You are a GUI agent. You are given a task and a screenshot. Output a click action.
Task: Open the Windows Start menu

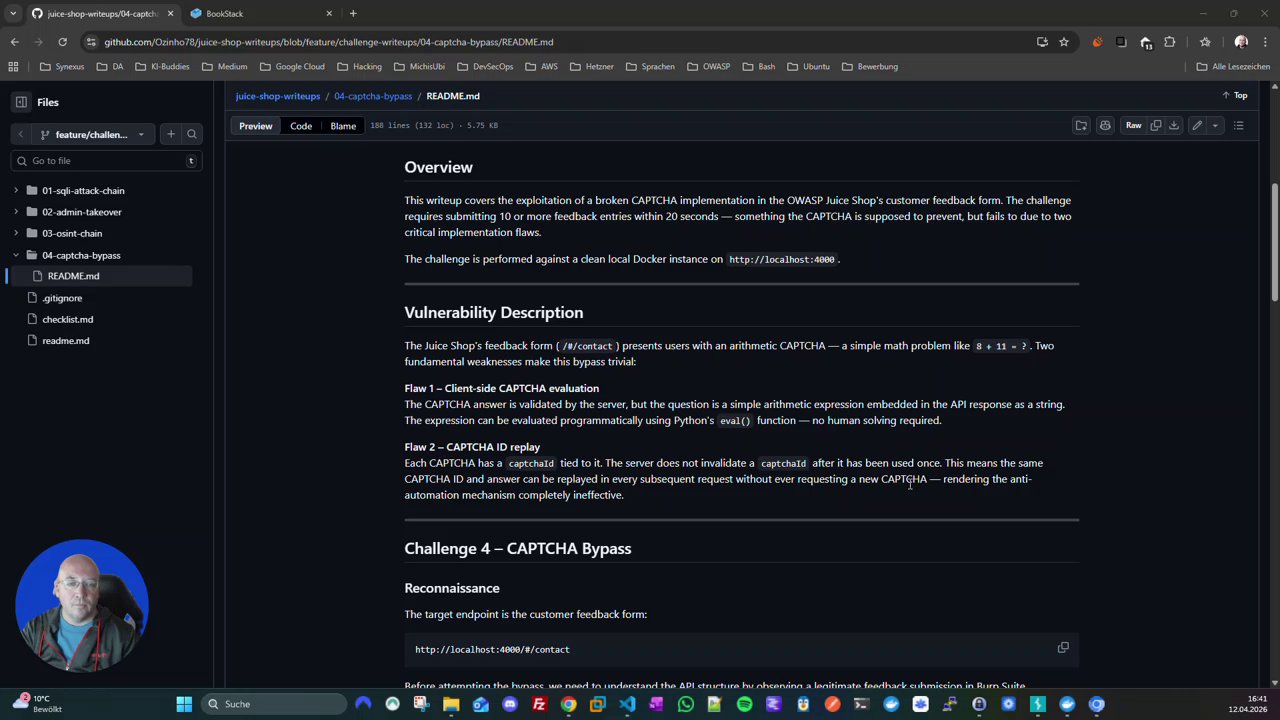(184, 704)
